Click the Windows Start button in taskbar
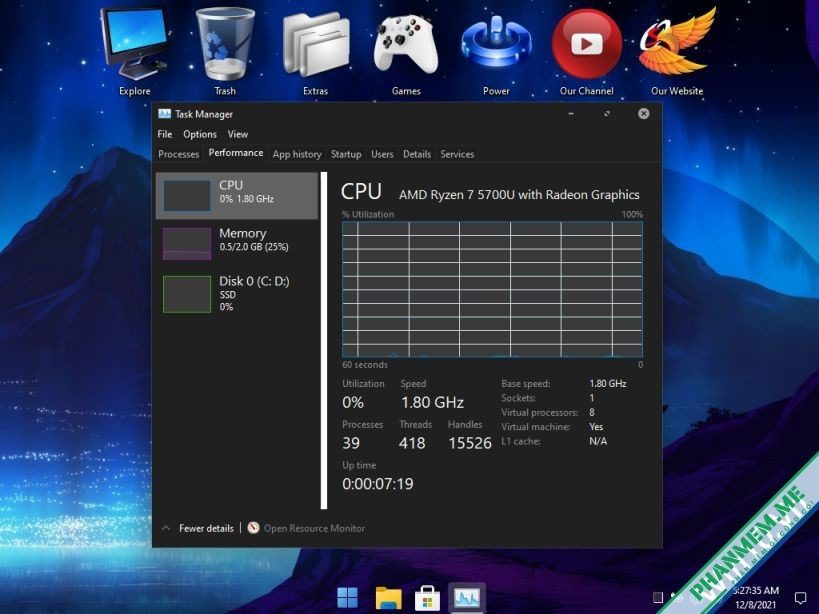819x614 pixels. coord(347,598)
